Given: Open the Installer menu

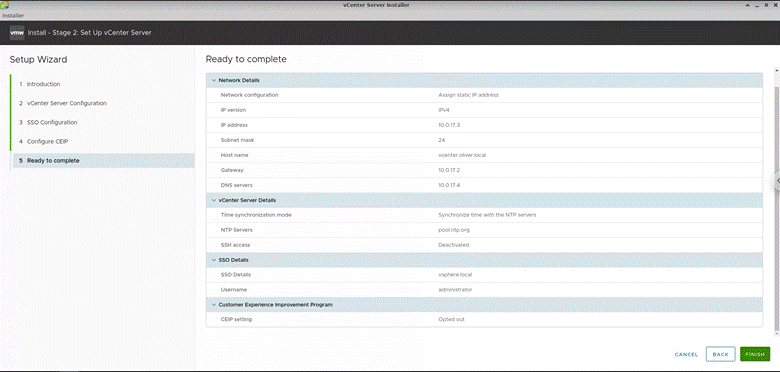Looking at the screenshot, I should click(x=13, y=15).
